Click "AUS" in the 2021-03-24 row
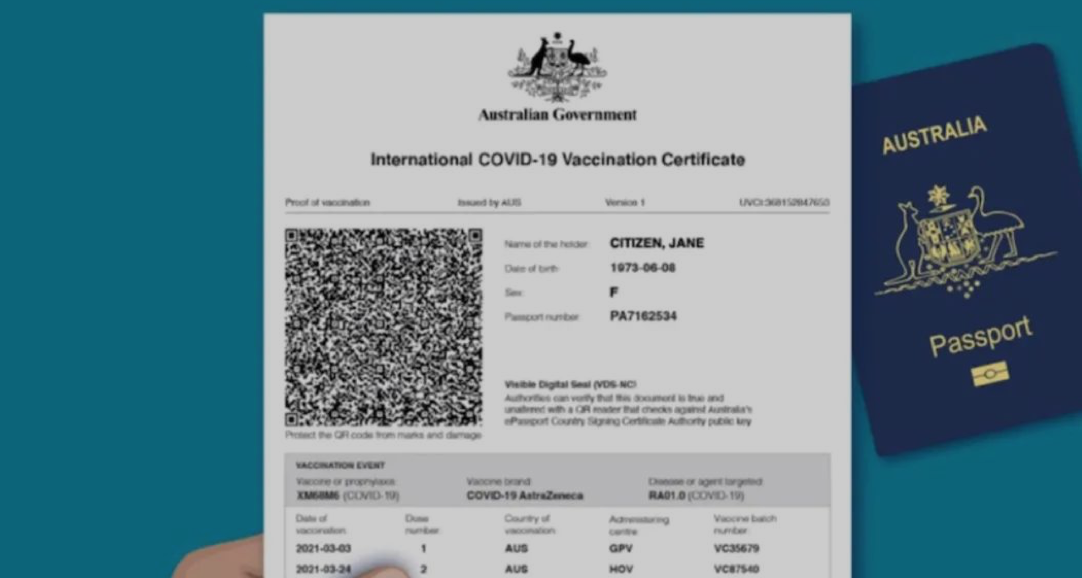Viewport: 1082px width, 578px height. pos(516,570)
